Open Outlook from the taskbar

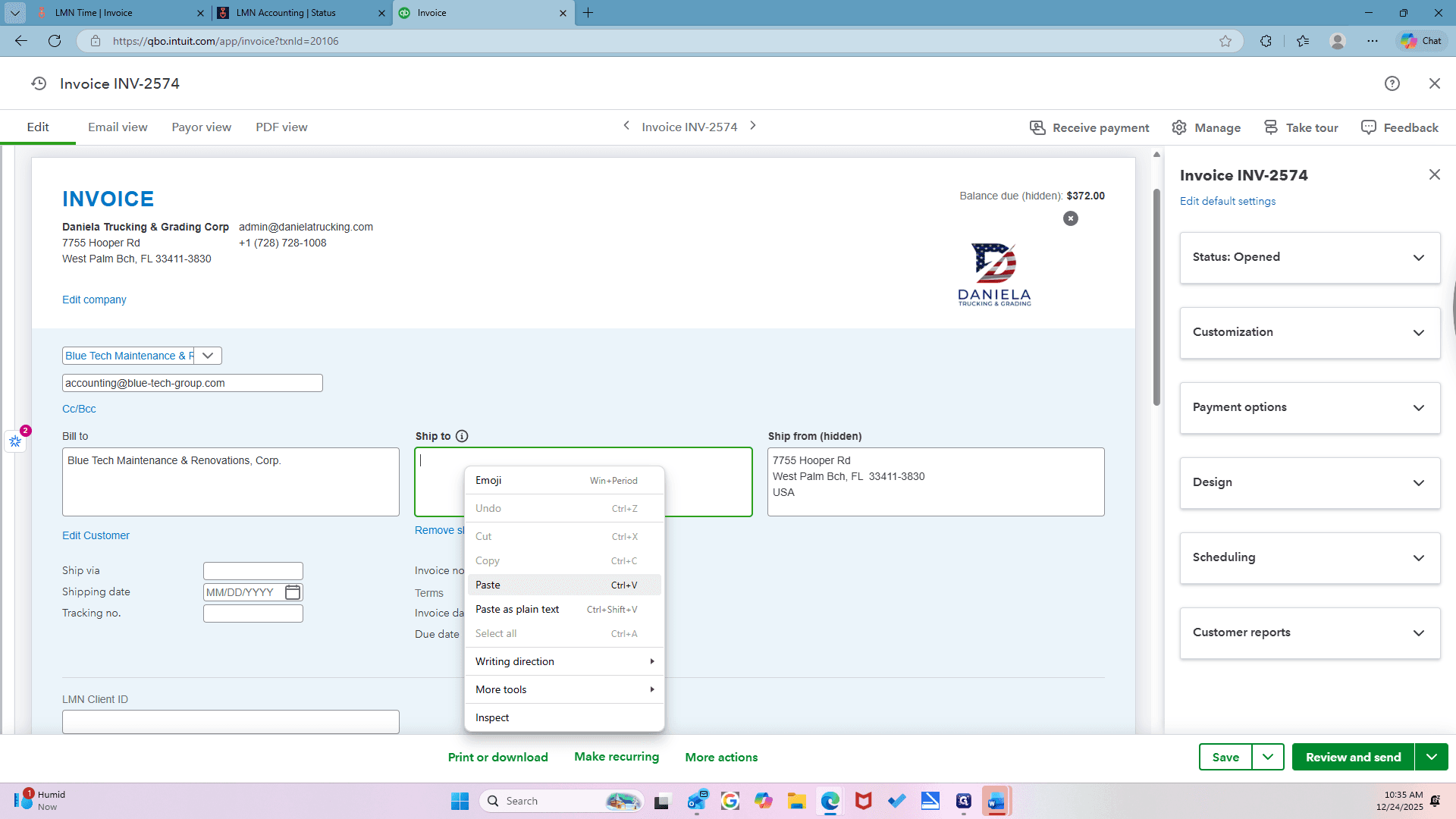(697, 801)
